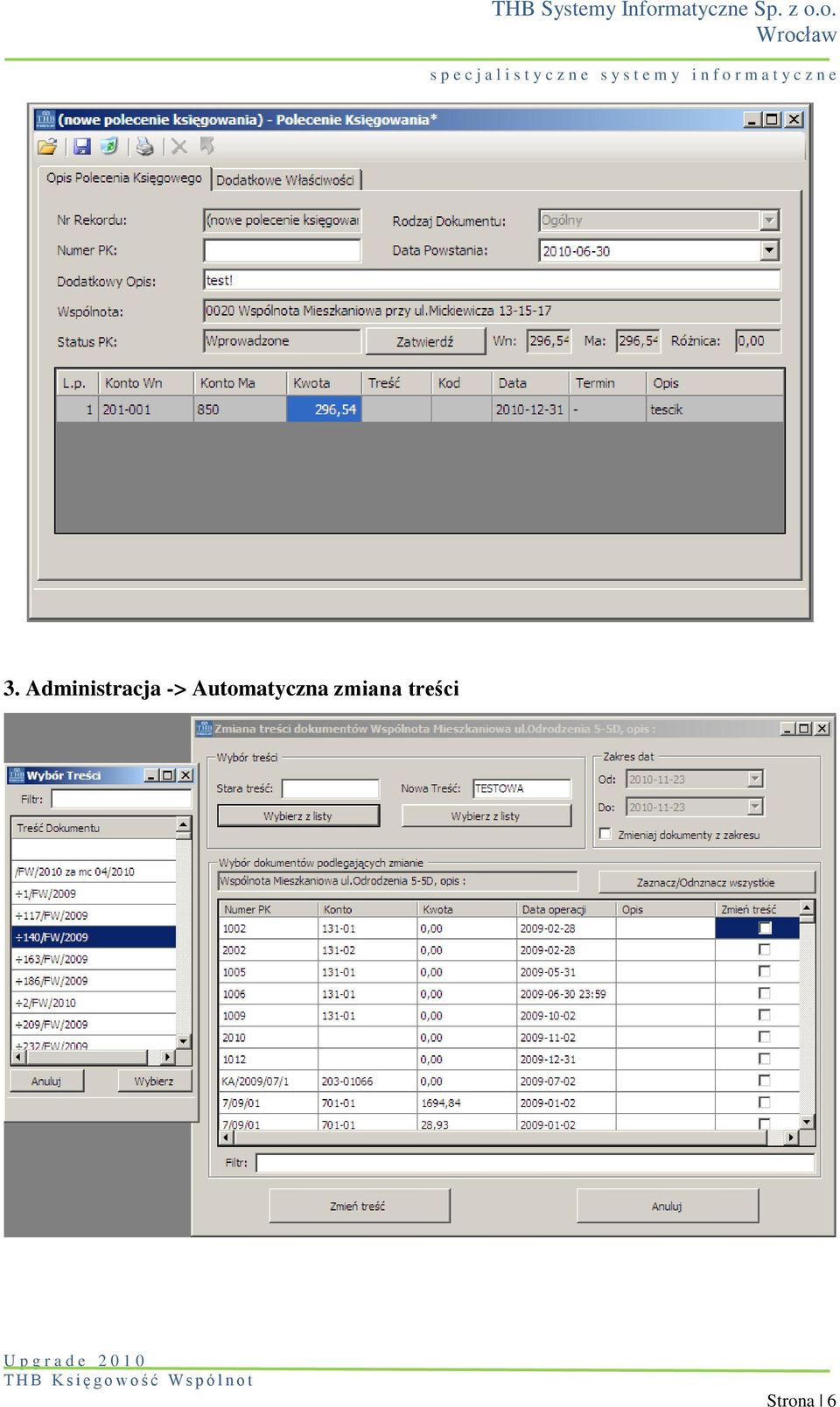This screenshot has width=840, height=1407.
Task: Click the Numer PK input field
Action: (x=282, y=250)
